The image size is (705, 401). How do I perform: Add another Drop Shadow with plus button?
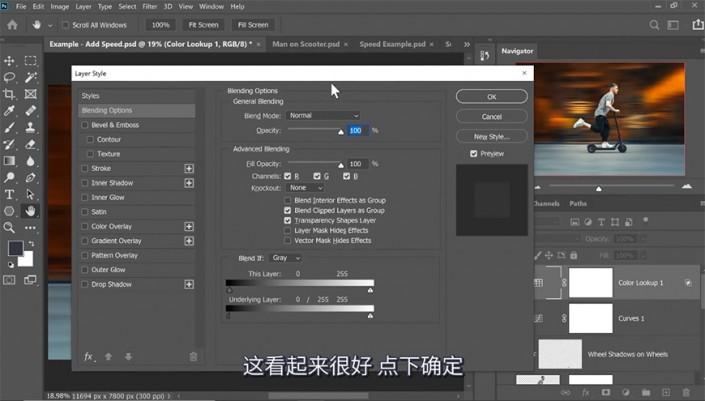(189, 285)
